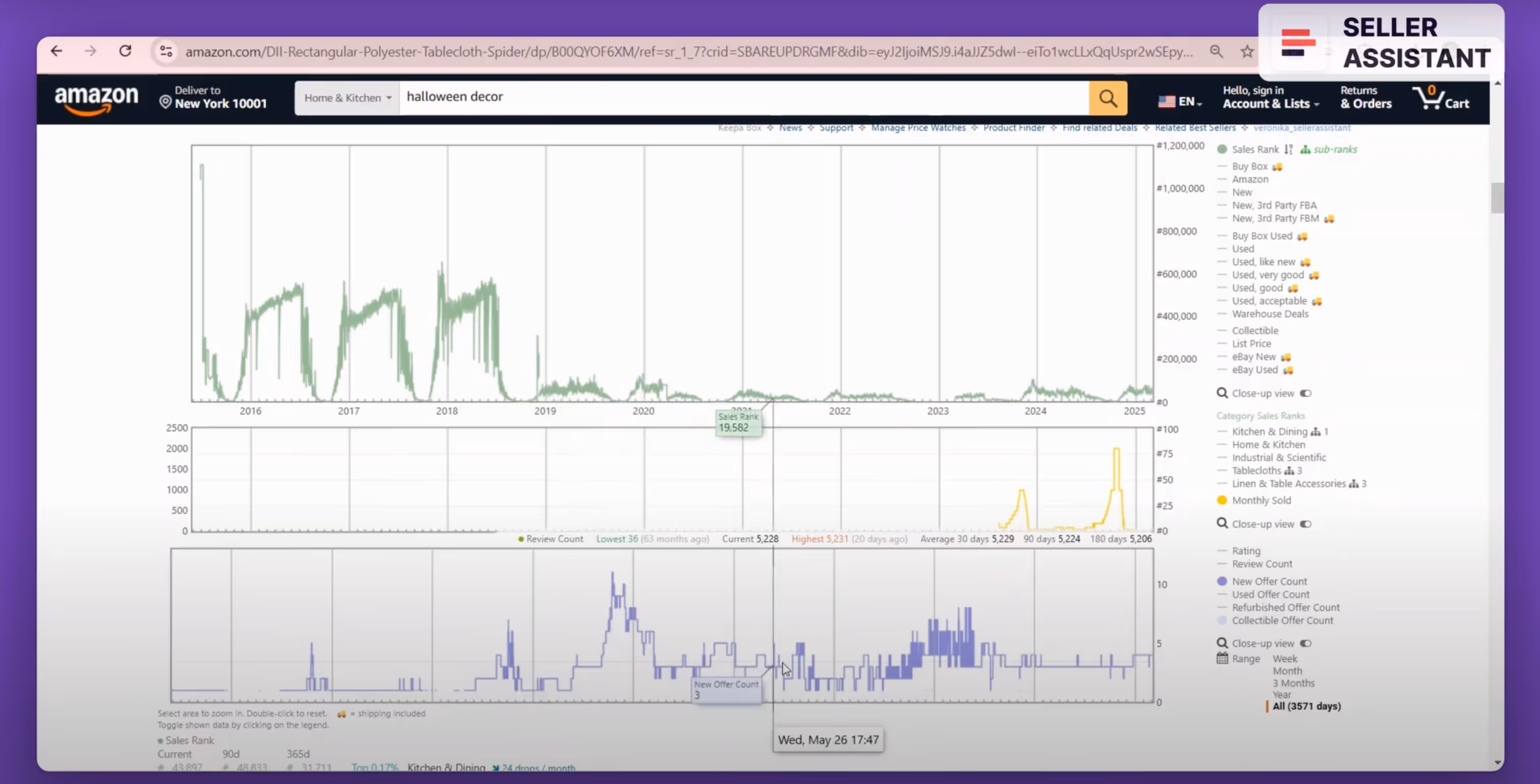Click in the halloween decor search field
The height and width of the screenshot is (784, 1540).
(741, 97)
